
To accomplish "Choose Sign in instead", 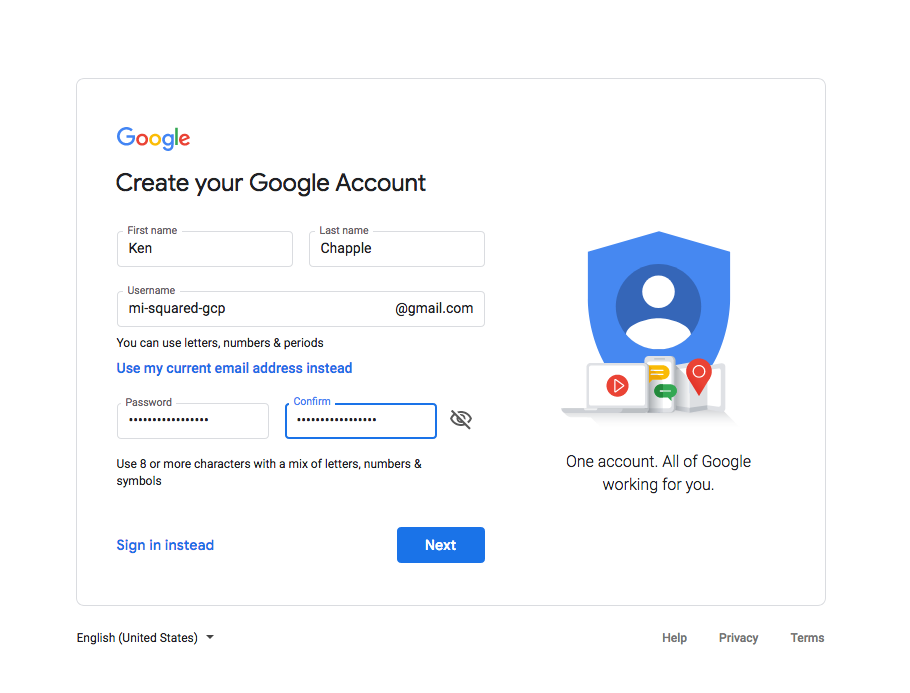I will pyautogui.click(x=165, y=545).
